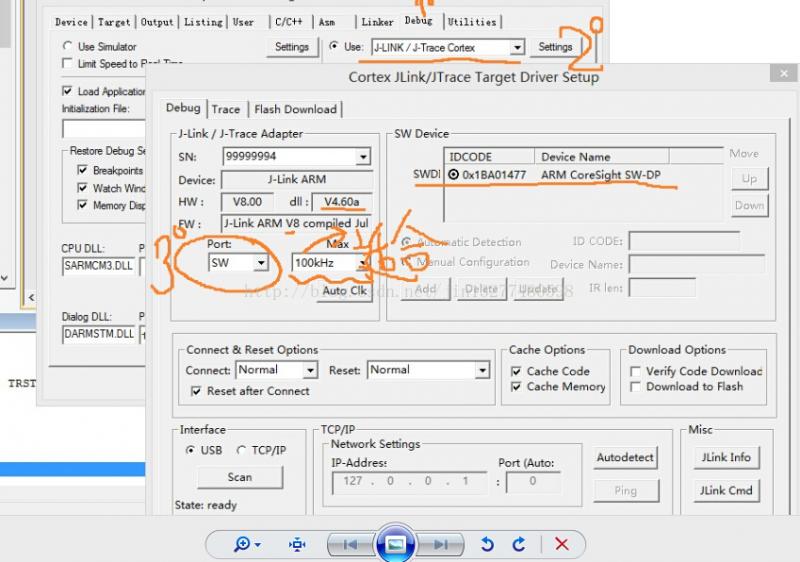
Task: Toggle Reset after Connect checkbox
Action: click(x=196, y=391)
